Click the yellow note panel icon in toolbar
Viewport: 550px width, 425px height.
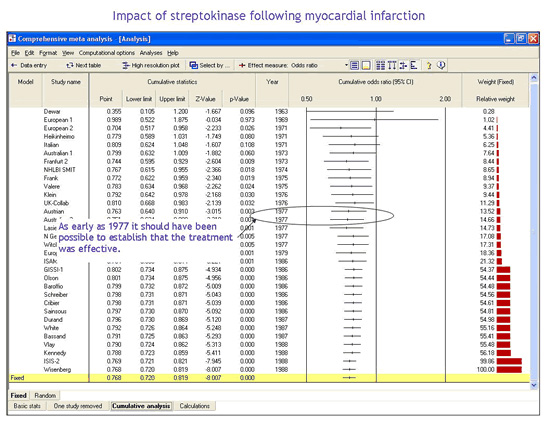pos(365,65)
